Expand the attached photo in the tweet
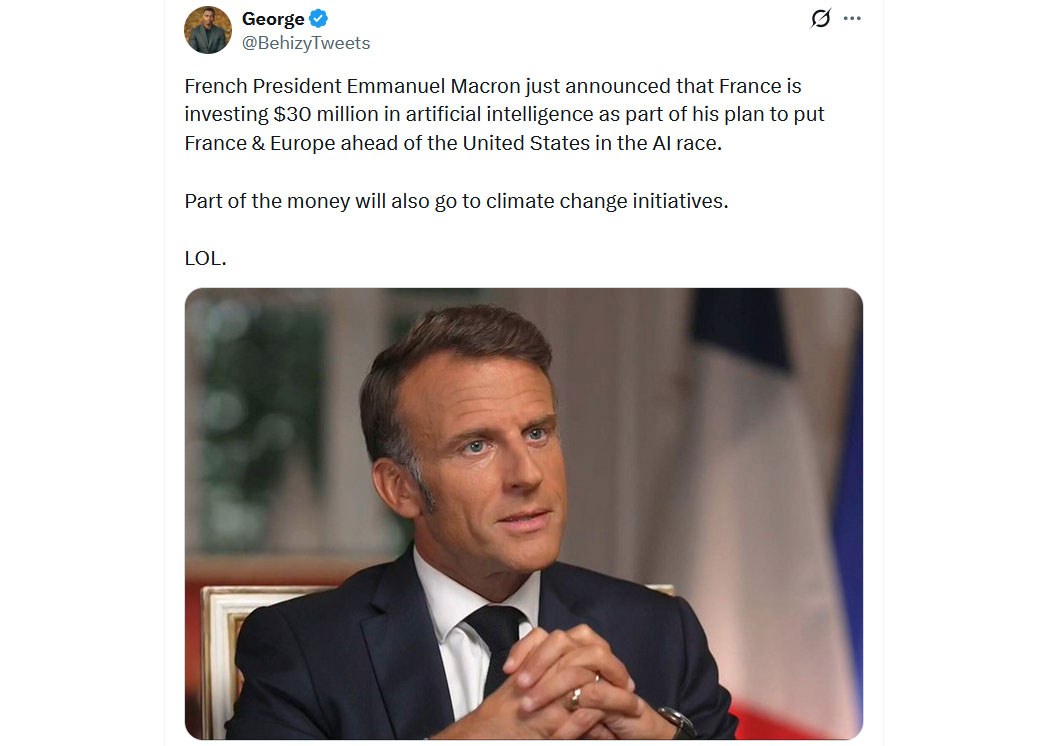This screenshot has height=746, width=1050. click(523, 513)
